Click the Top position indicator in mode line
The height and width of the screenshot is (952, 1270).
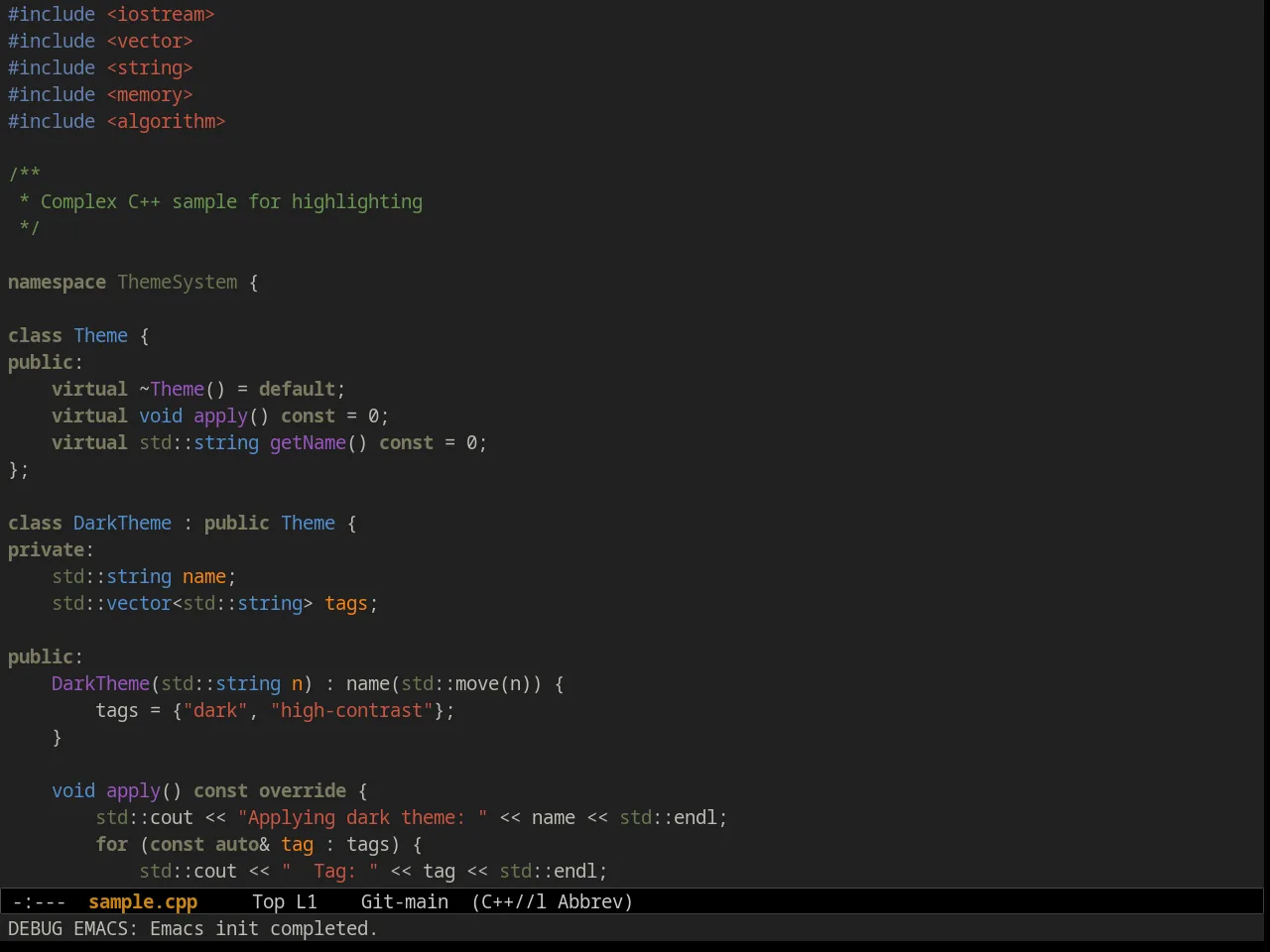coord(268,901)
